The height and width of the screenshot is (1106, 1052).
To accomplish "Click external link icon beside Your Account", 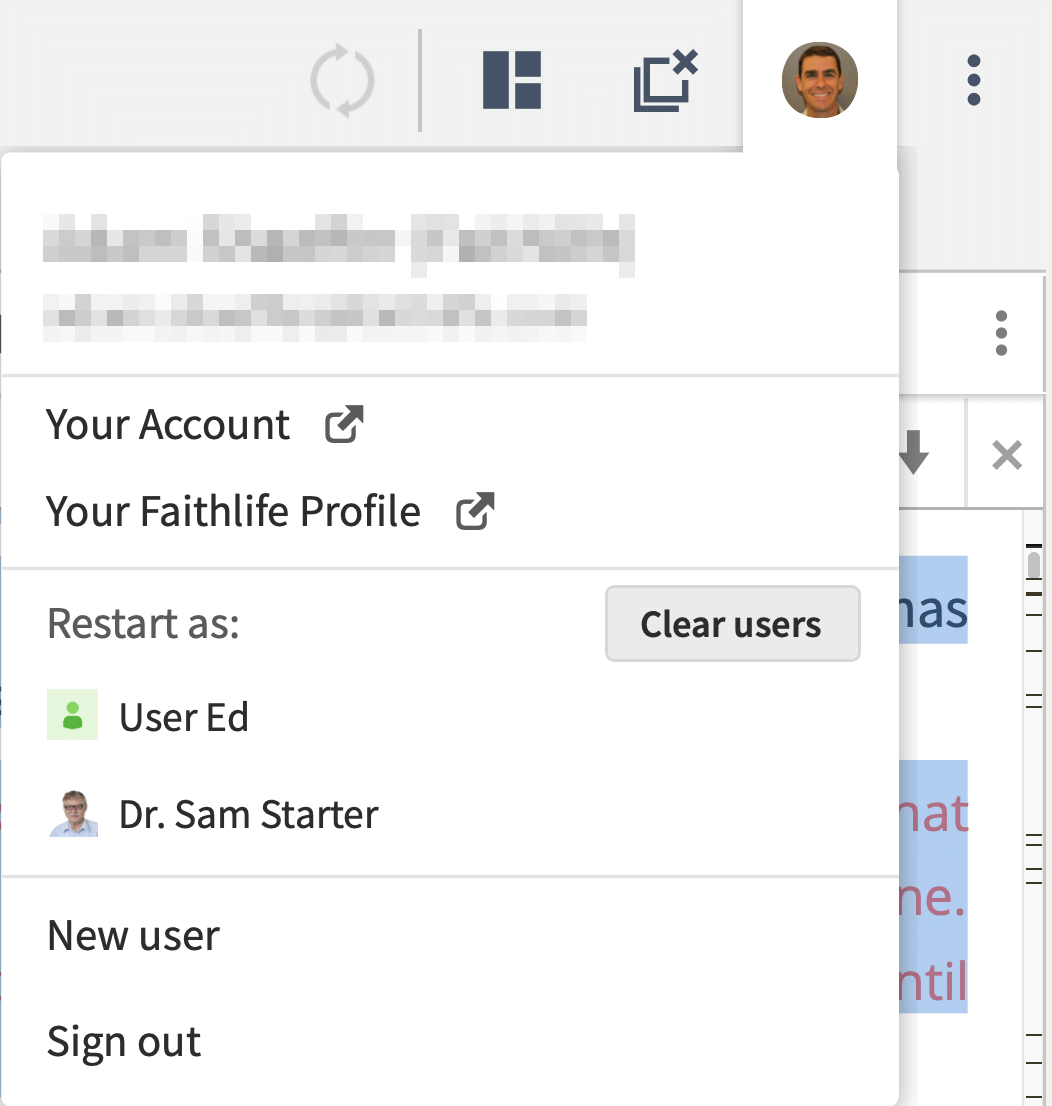I will [x=344, y=424].
